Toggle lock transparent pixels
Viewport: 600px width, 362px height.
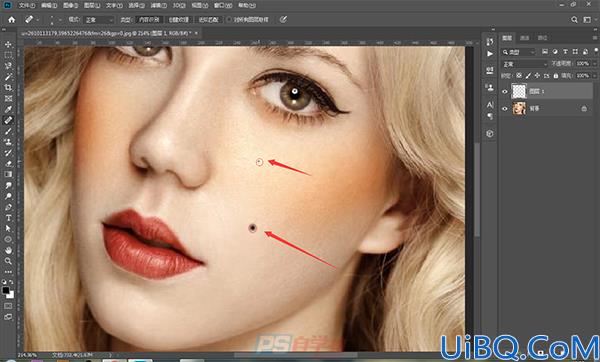tap(519, 76)
